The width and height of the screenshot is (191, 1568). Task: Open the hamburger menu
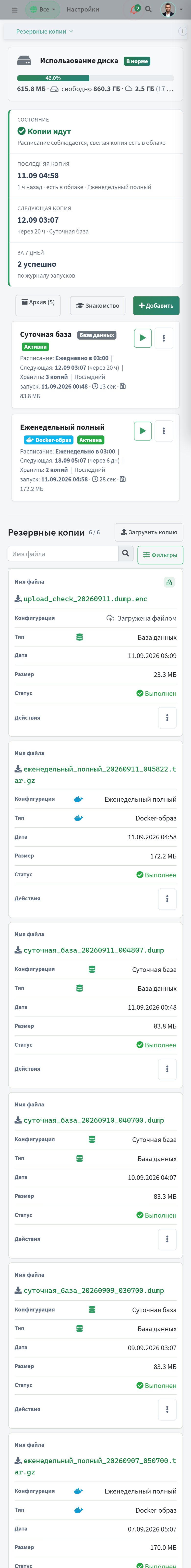coord(15,10)
